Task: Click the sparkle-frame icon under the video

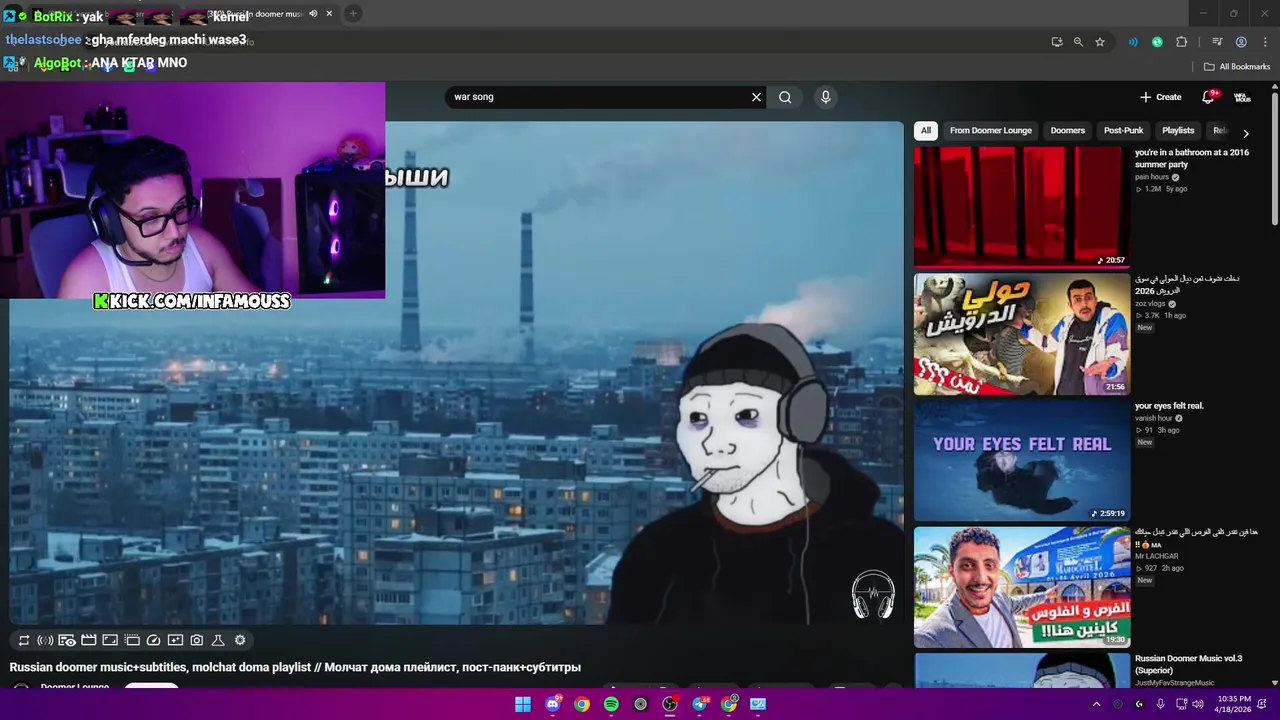Action: point(175,640)
